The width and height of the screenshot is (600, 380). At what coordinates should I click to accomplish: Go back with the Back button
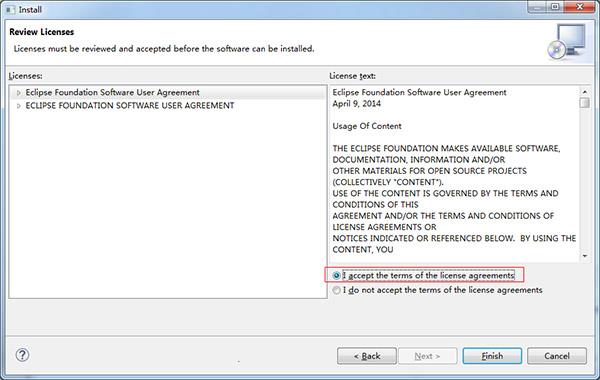(367, 356)
